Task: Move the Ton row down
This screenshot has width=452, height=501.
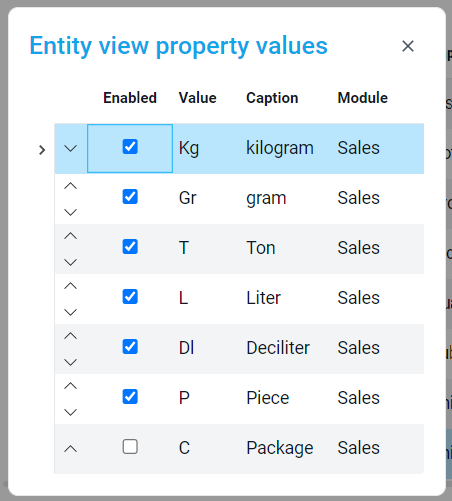Action: pyautogui.click(x=70, y=262)
